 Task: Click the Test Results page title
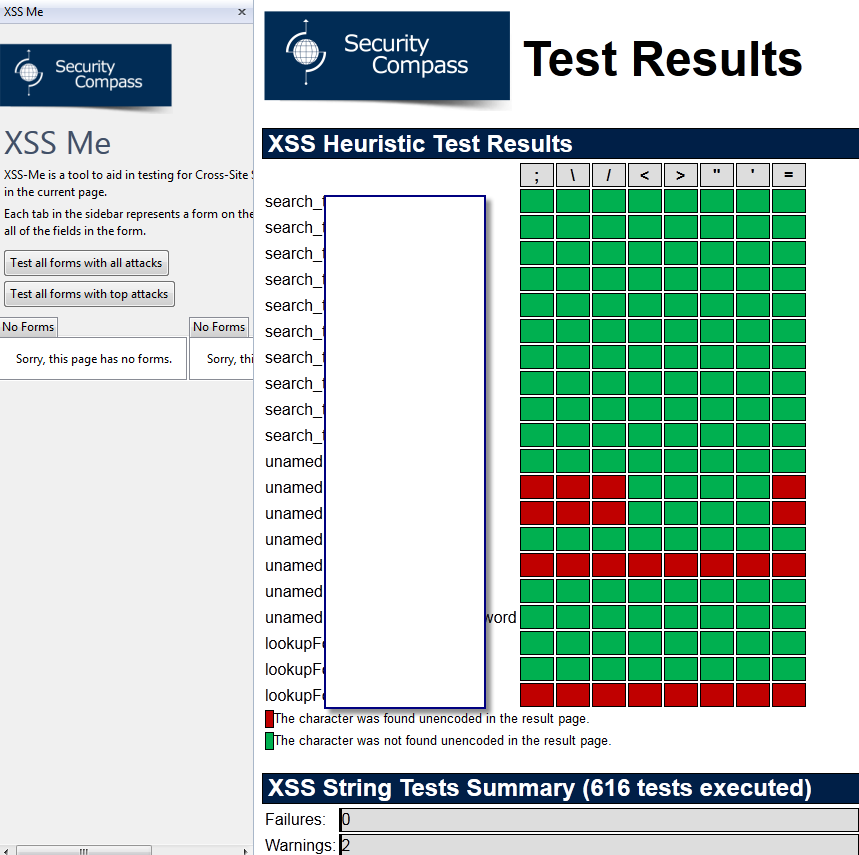[x=662, y=59]
